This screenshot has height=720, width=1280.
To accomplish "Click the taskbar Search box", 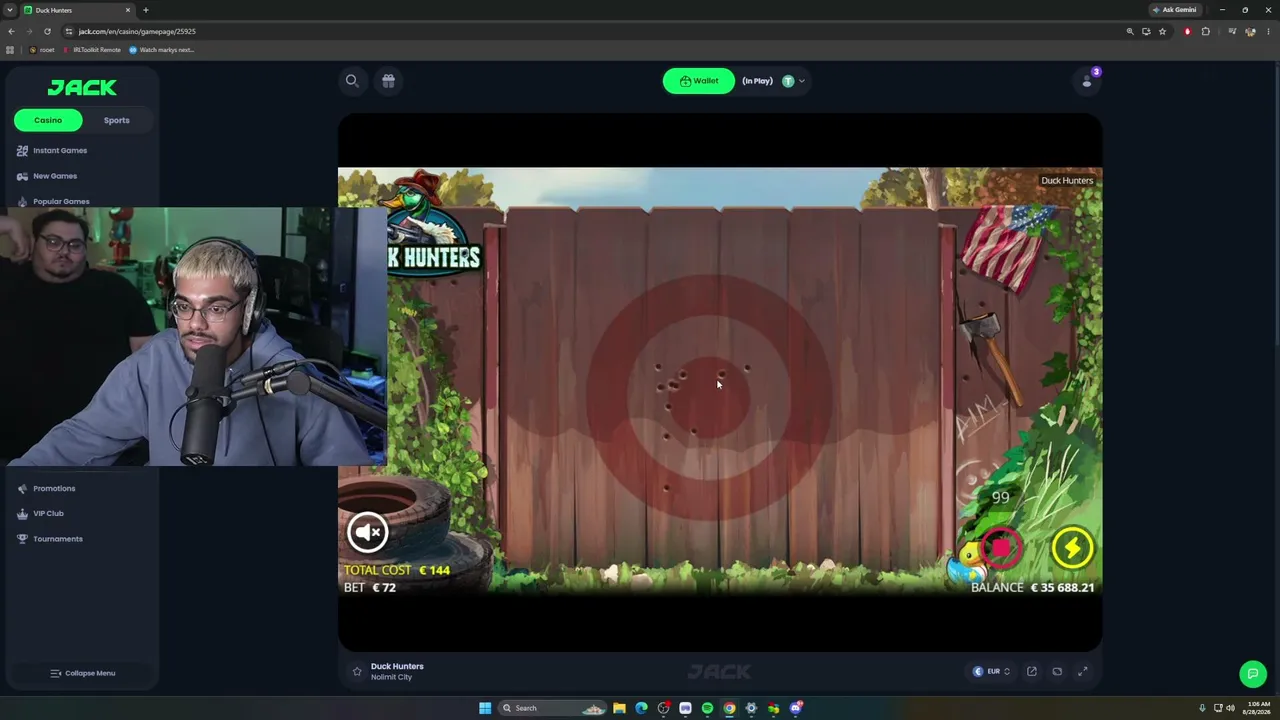I will 552,708.
